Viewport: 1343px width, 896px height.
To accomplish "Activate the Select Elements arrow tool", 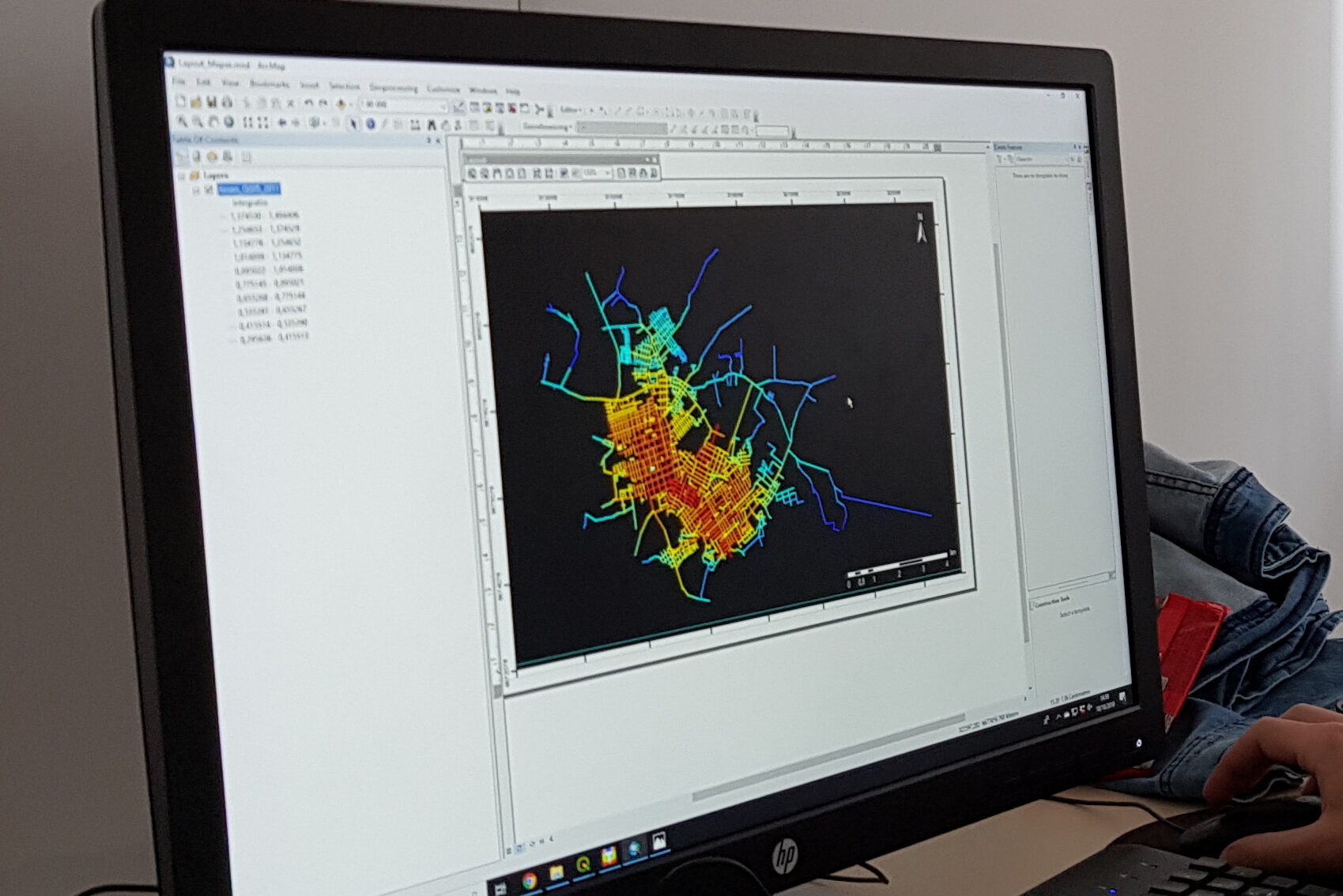I will (353, 123).
